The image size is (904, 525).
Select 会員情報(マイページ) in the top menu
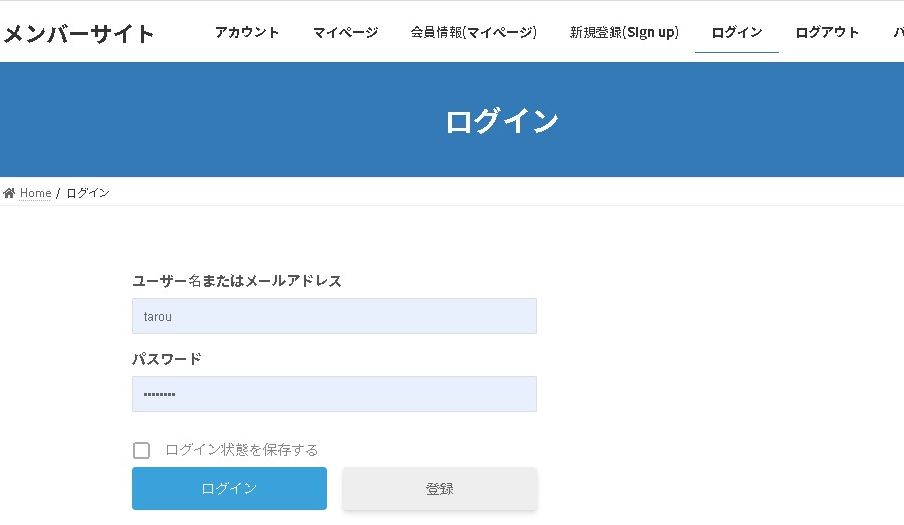click(x=473, y=32)
